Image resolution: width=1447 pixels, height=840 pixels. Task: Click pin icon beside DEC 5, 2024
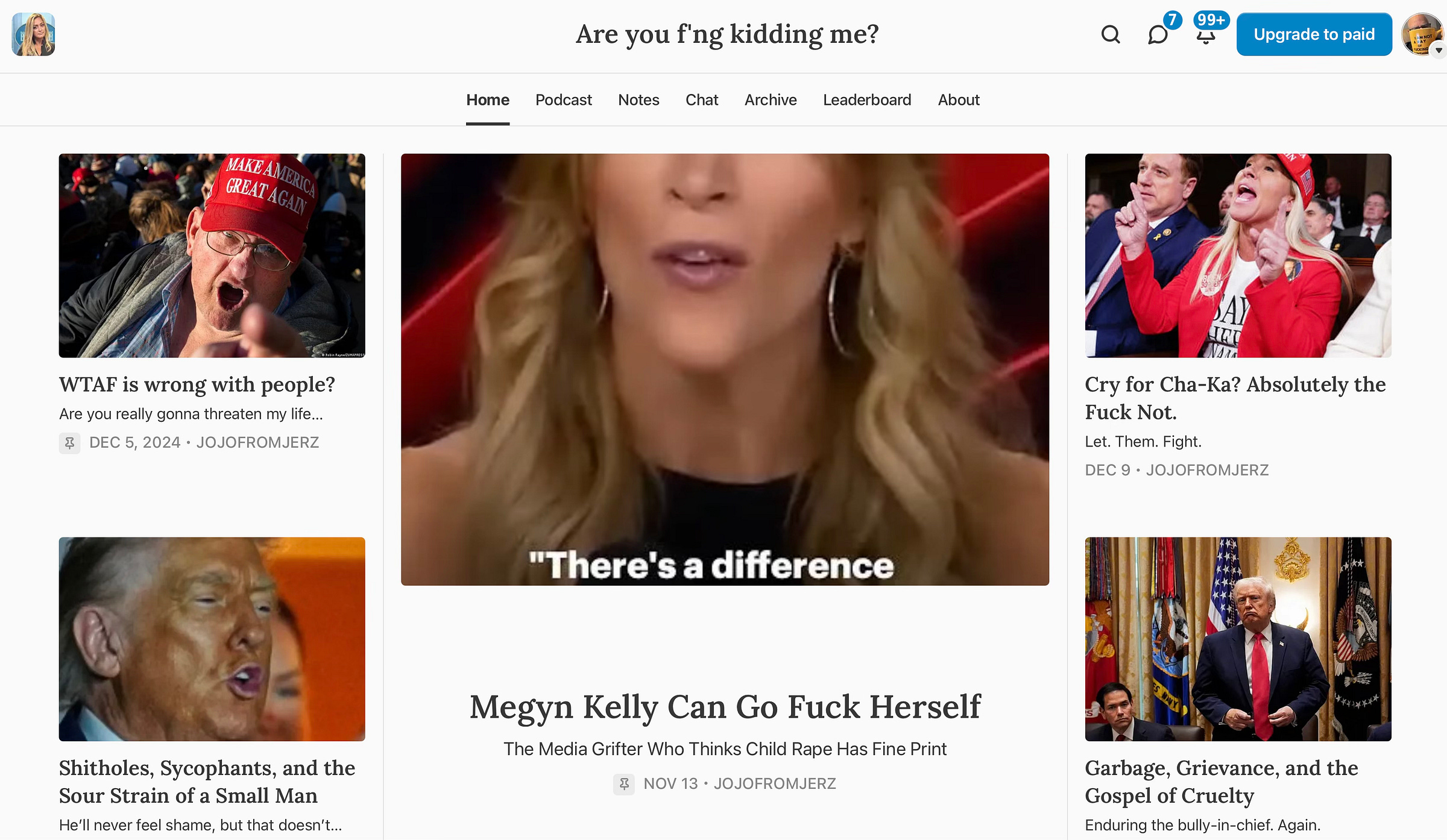(x=69, y=443)
